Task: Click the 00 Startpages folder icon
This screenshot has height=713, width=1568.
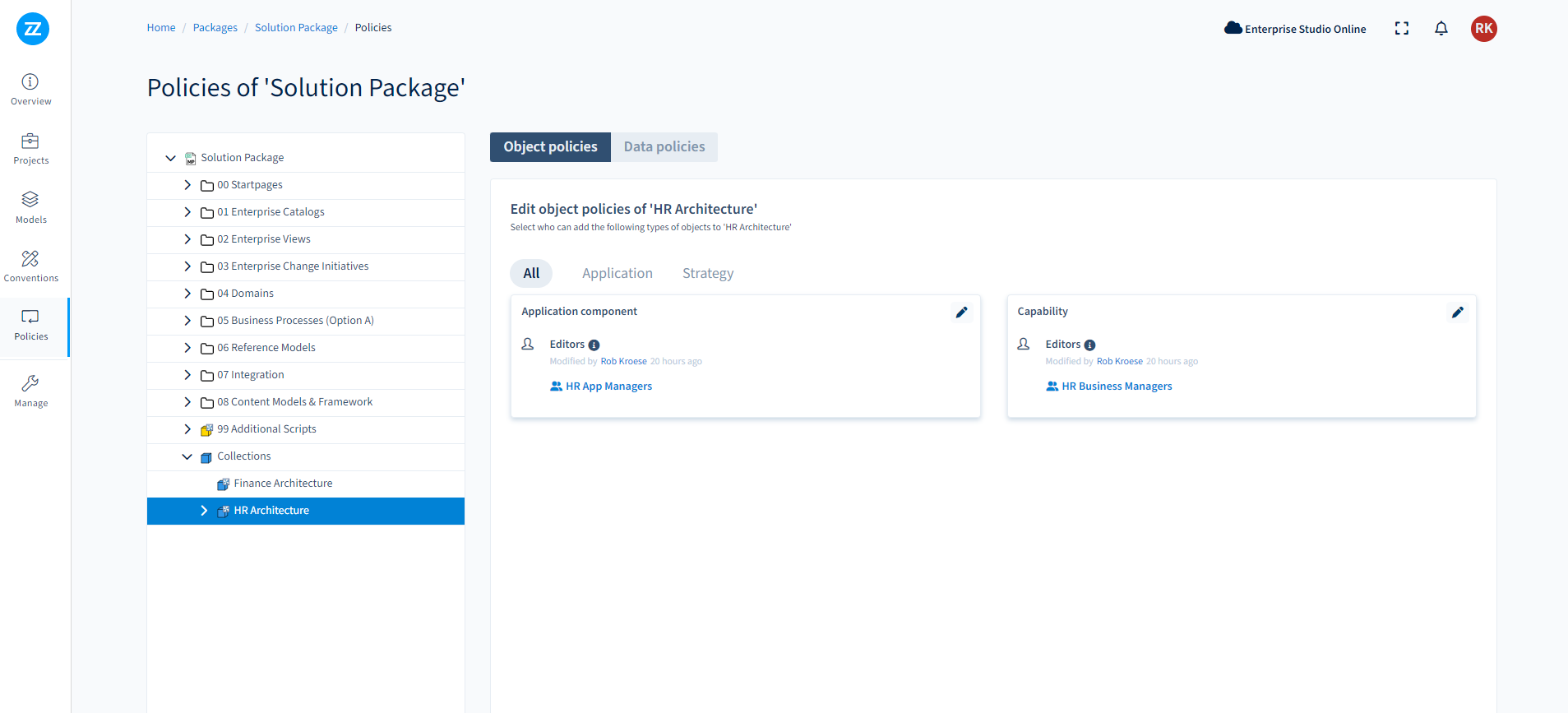Action: pos(207,186)
